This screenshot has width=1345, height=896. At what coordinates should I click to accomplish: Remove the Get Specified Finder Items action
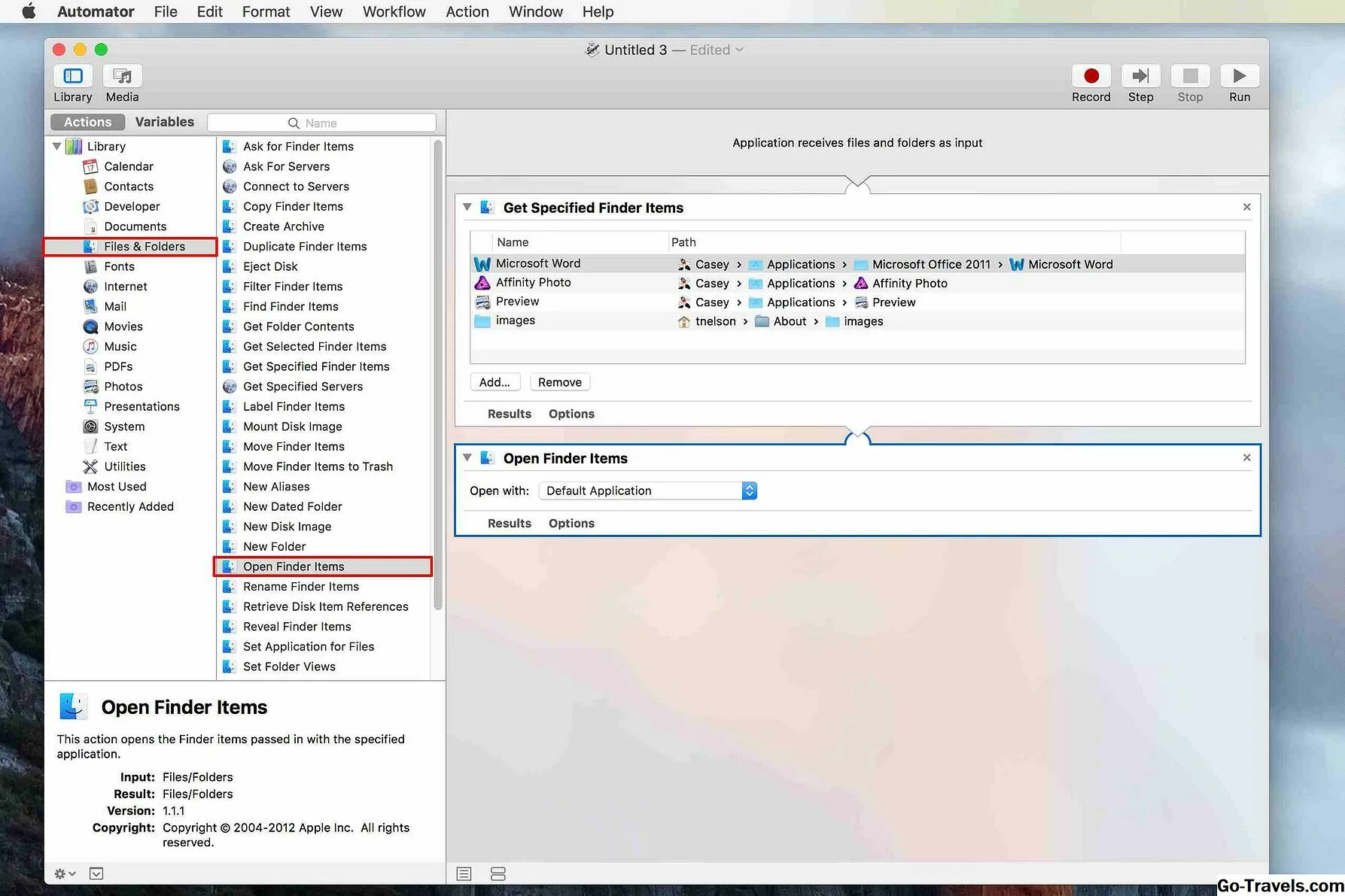1246,207
